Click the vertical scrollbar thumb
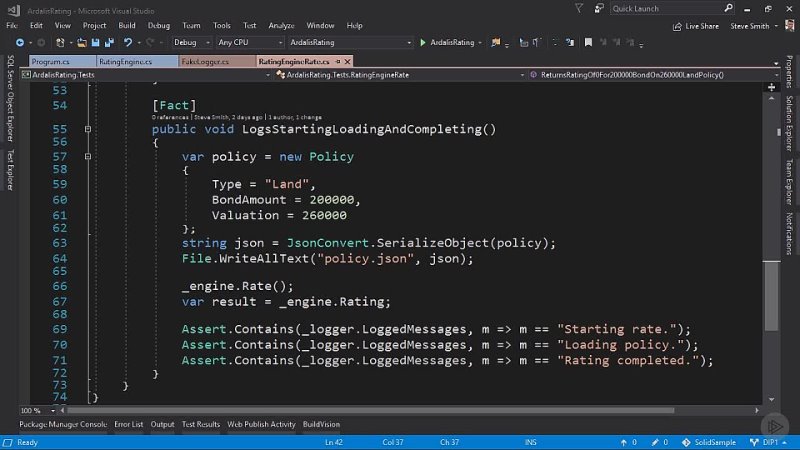 coord(771,296)
